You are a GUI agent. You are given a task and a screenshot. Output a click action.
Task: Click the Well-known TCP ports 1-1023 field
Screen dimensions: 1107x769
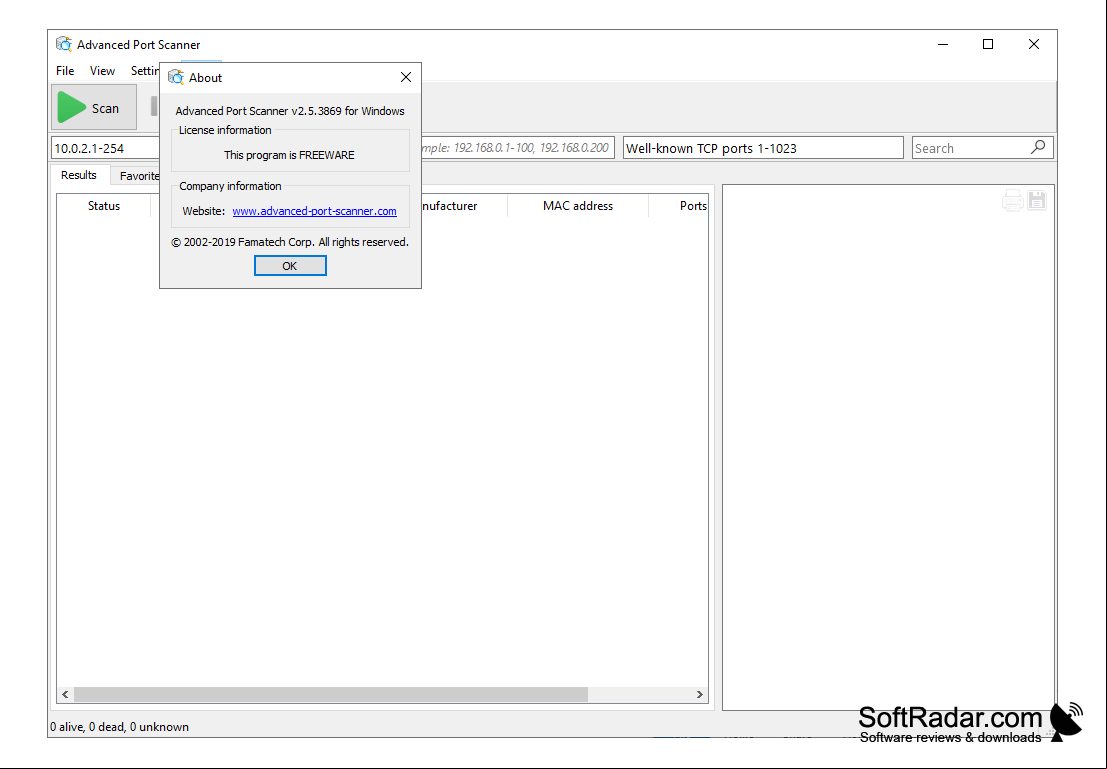762,148
